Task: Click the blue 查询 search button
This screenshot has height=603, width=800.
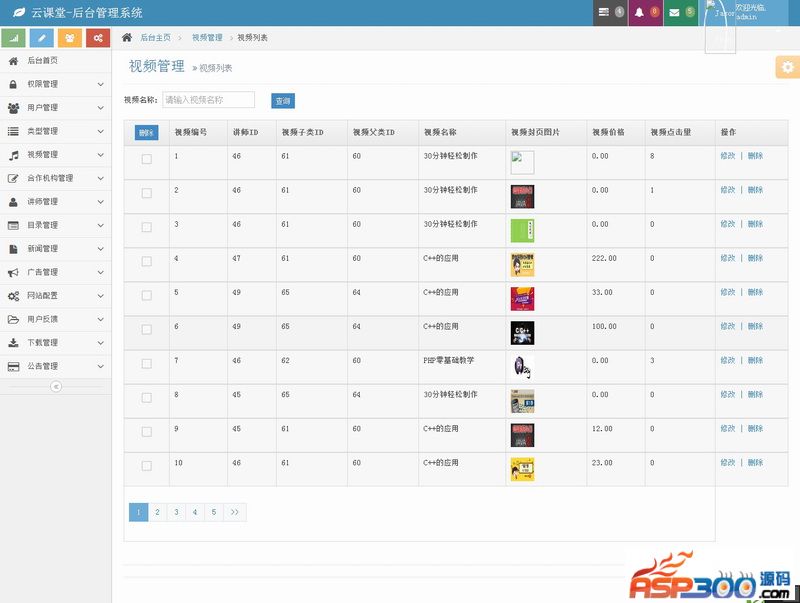Action: click(283, 101)
